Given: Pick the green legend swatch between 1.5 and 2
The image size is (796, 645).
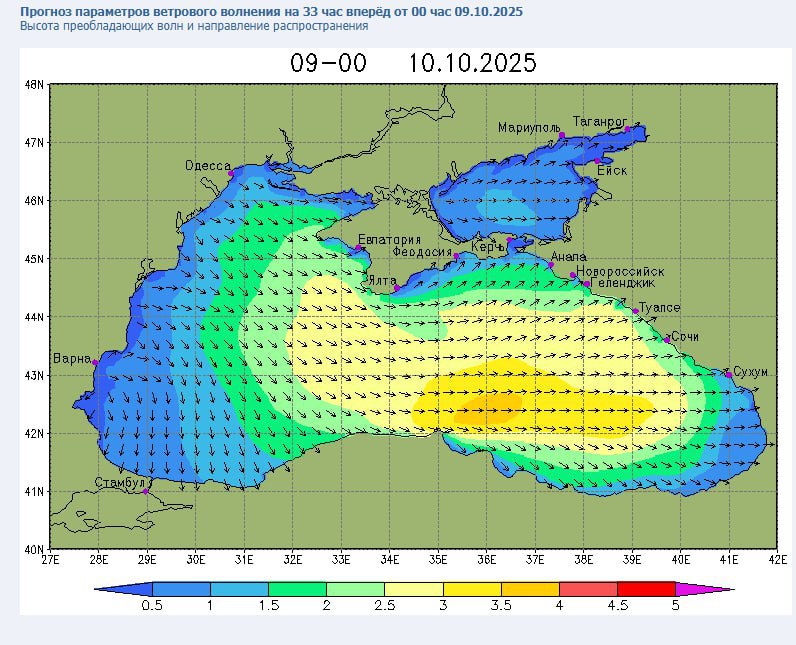Looking at the screenshot, I should point(297,589).
